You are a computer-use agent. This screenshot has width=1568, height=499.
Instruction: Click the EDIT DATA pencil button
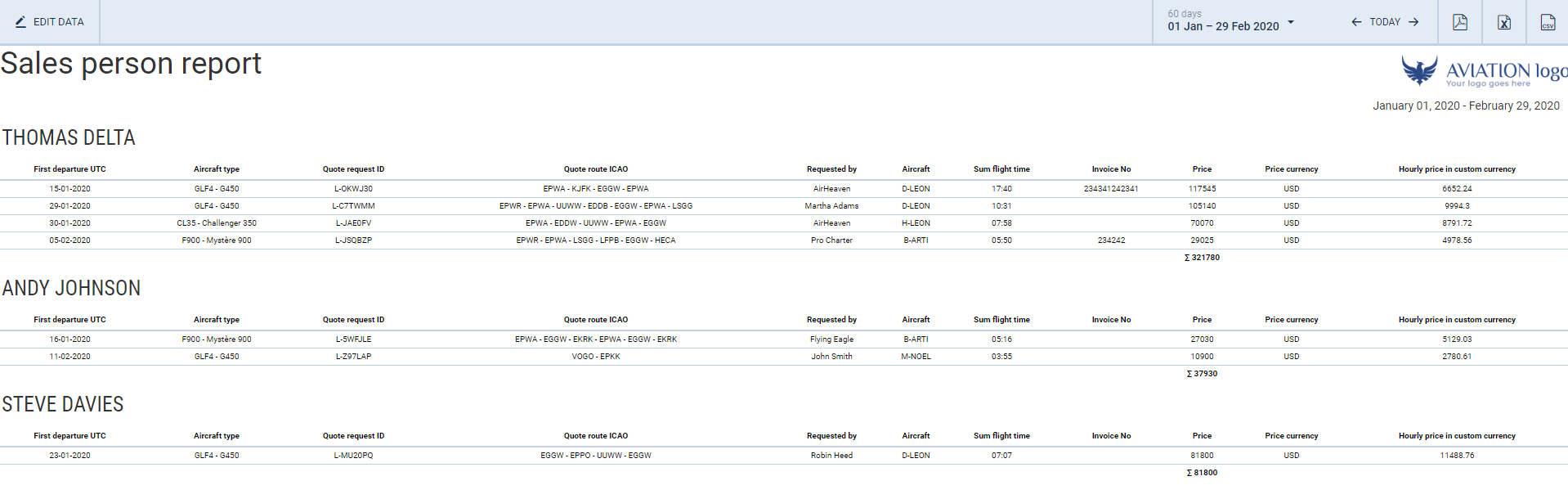point(50,22)
